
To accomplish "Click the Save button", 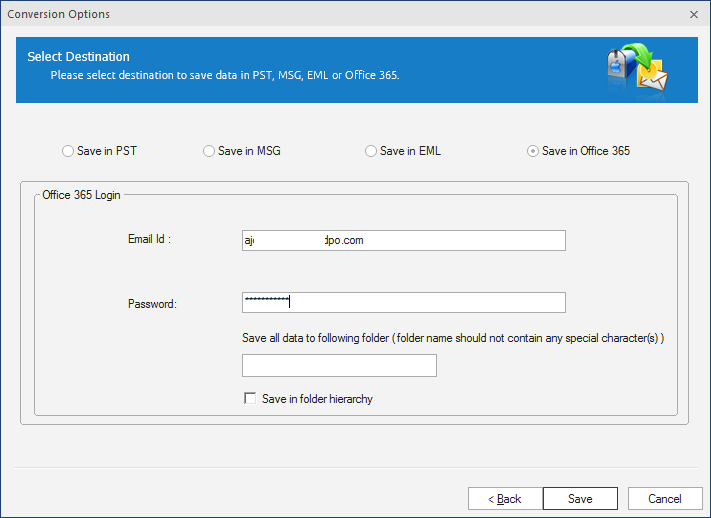I will coord(580,498).
